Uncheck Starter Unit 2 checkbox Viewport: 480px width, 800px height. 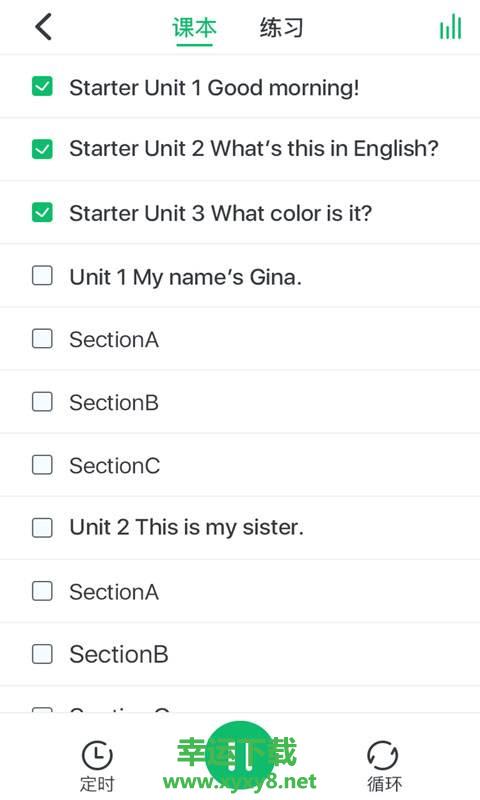coord(42,149)
